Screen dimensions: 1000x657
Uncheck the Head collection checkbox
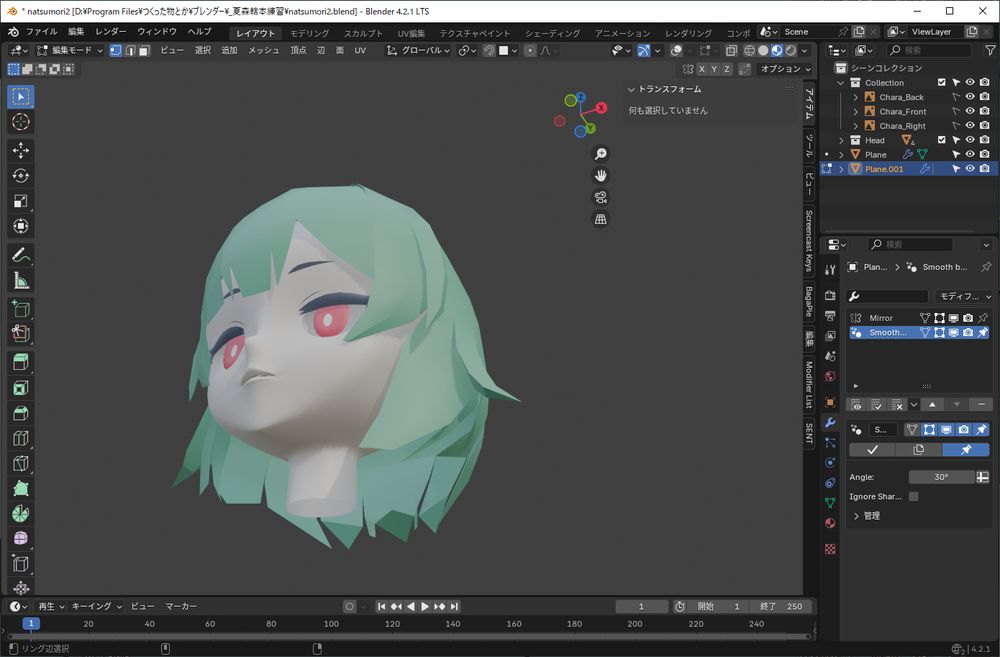[x=941, y=140]
